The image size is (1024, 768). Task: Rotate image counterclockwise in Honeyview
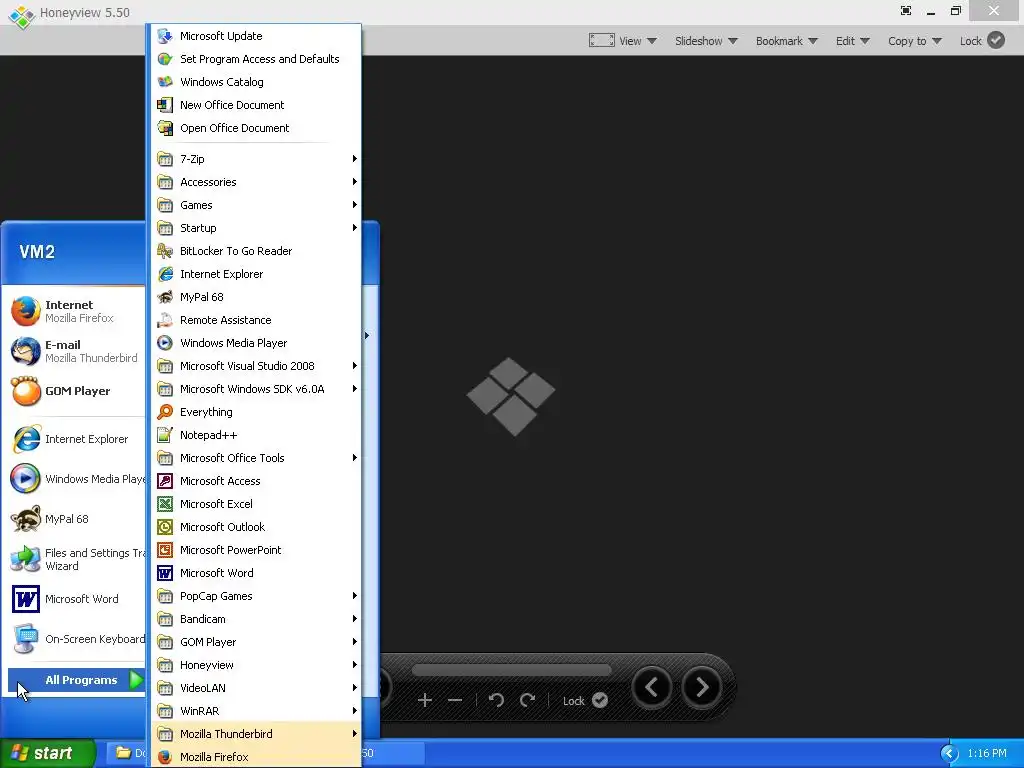tap(496, 700)
